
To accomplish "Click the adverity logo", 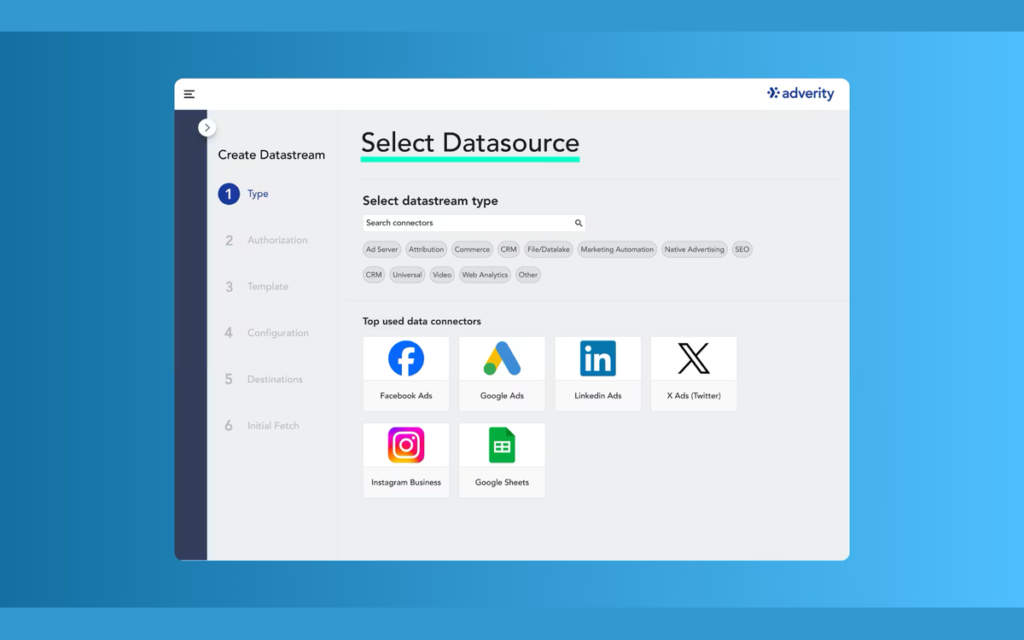I will [x=800, y=93].
